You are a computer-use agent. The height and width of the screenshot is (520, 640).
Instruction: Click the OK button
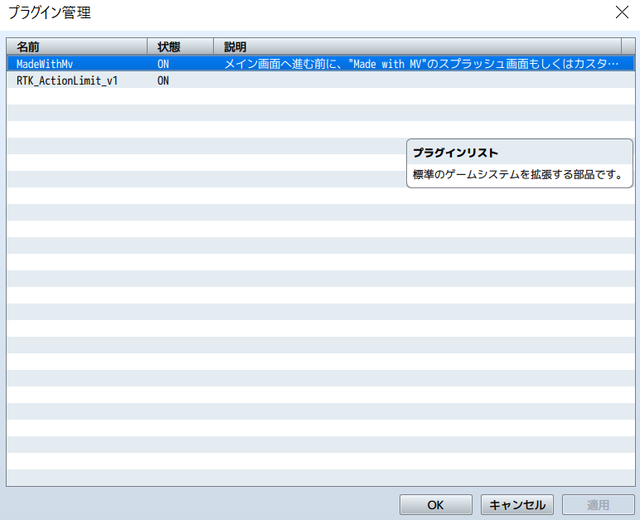[x=436, y=505]
